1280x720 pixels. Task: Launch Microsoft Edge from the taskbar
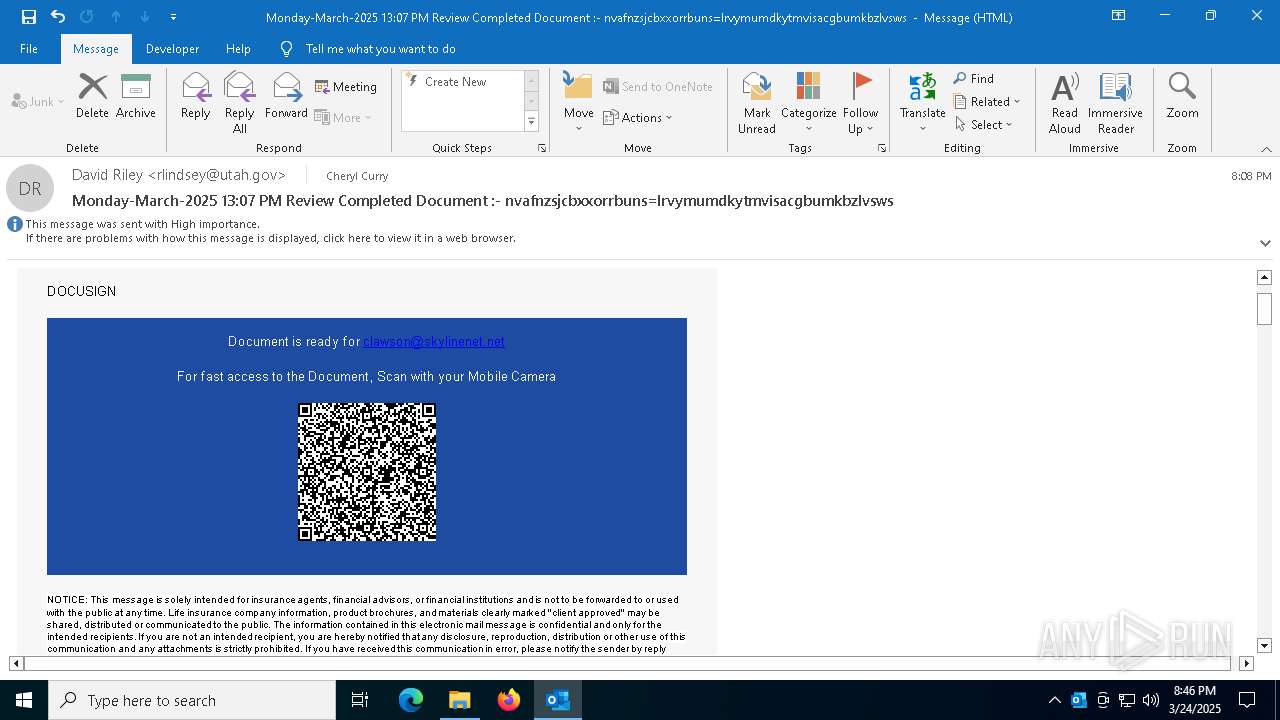point(410,700)
